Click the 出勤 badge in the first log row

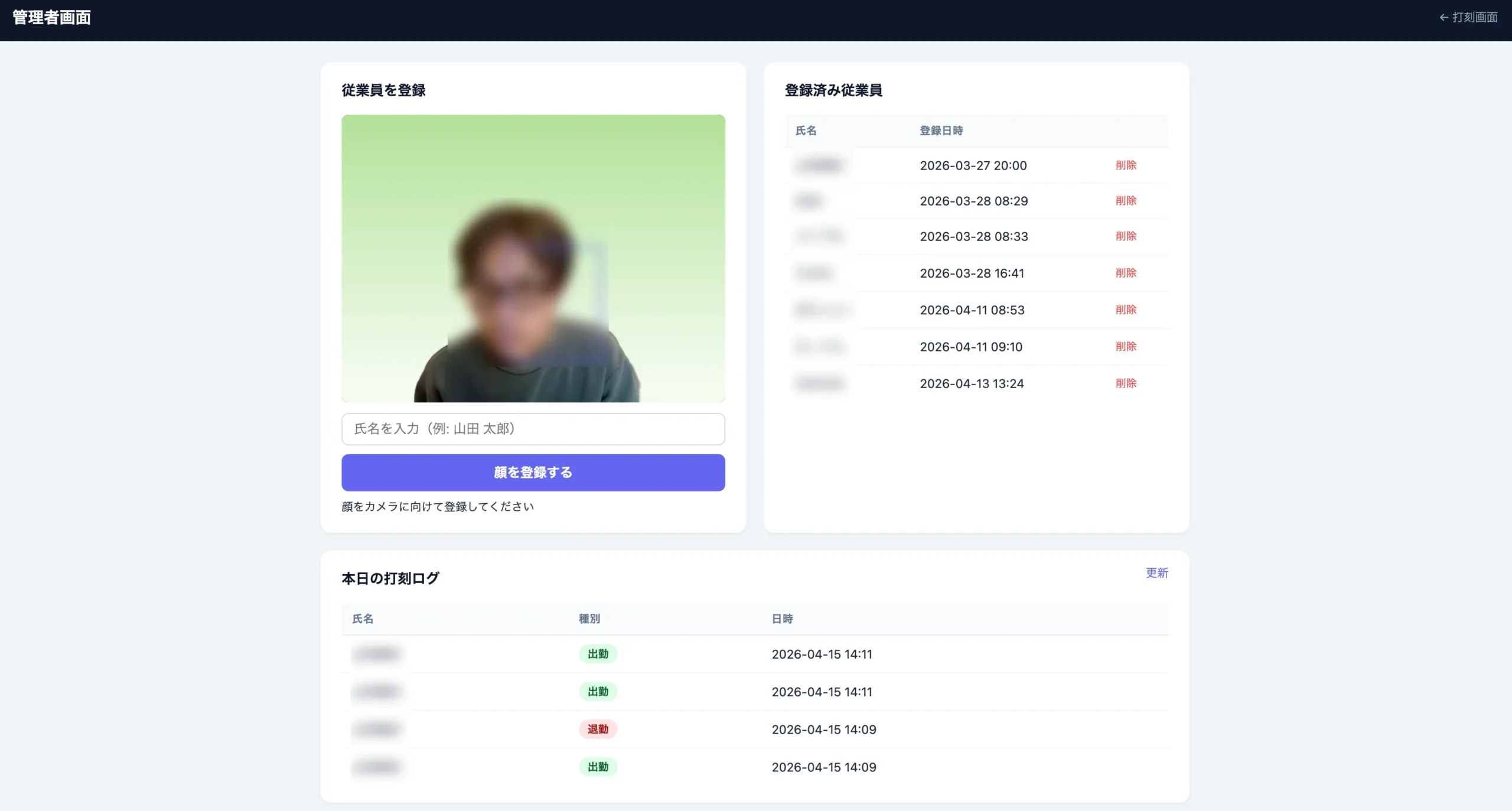pos(598,654)
